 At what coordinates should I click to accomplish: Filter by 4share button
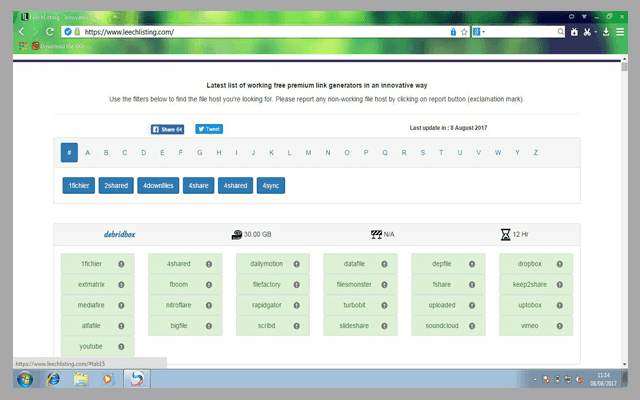click(x=198, y=186)
